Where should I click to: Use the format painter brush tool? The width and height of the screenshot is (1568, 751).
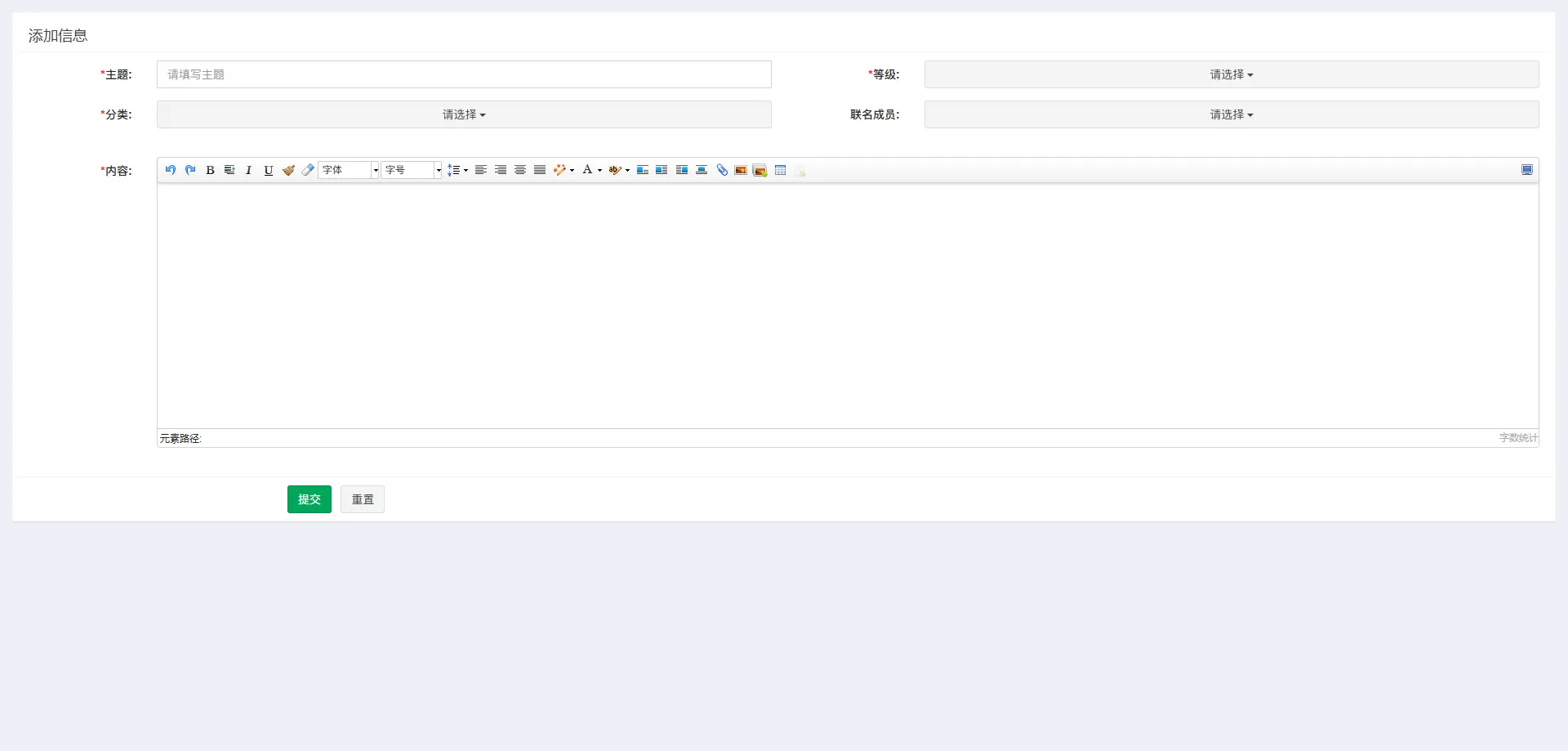point(288,170)
